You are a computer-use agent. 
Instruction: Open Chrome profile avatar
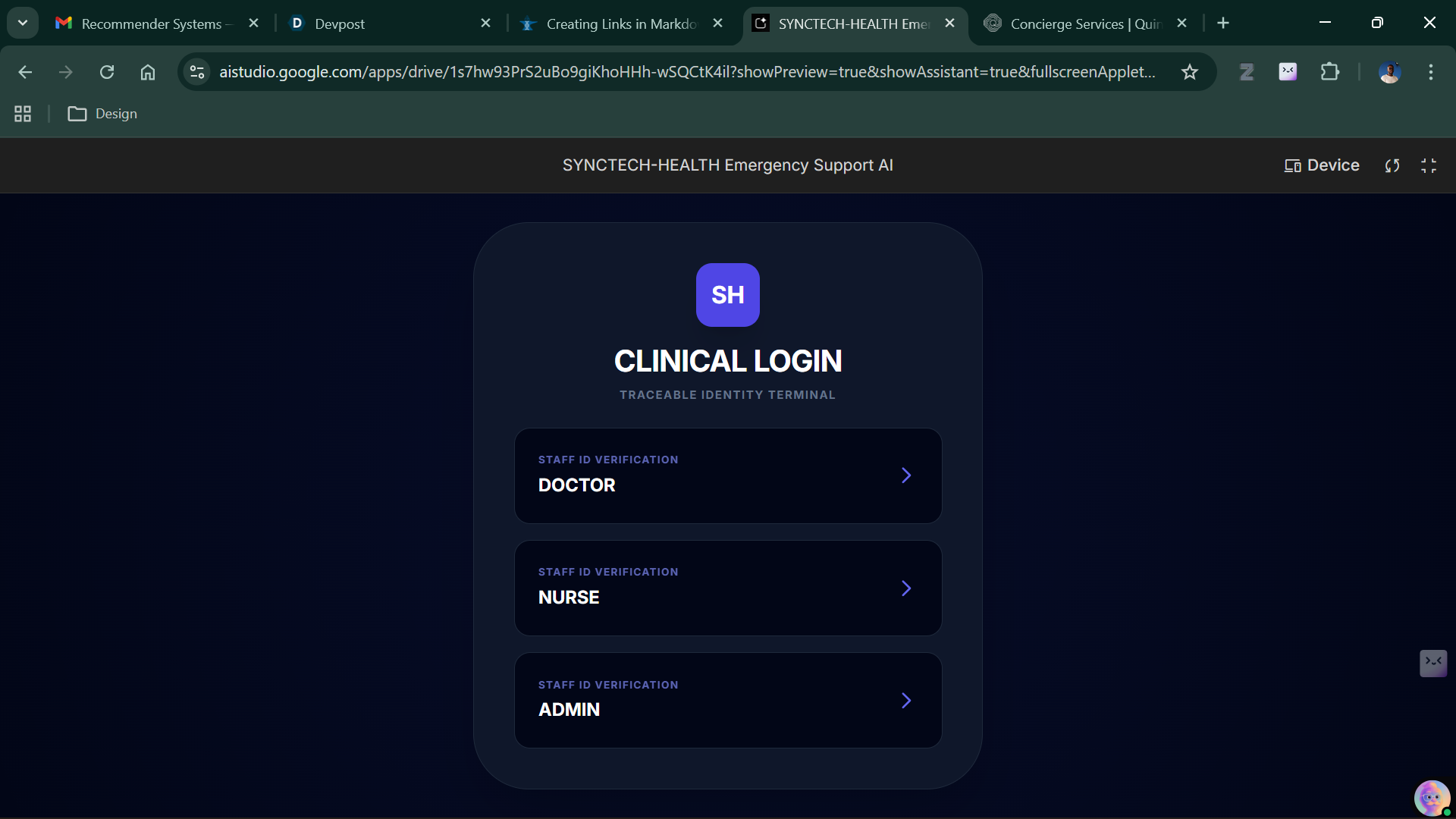coord(1389,72)
